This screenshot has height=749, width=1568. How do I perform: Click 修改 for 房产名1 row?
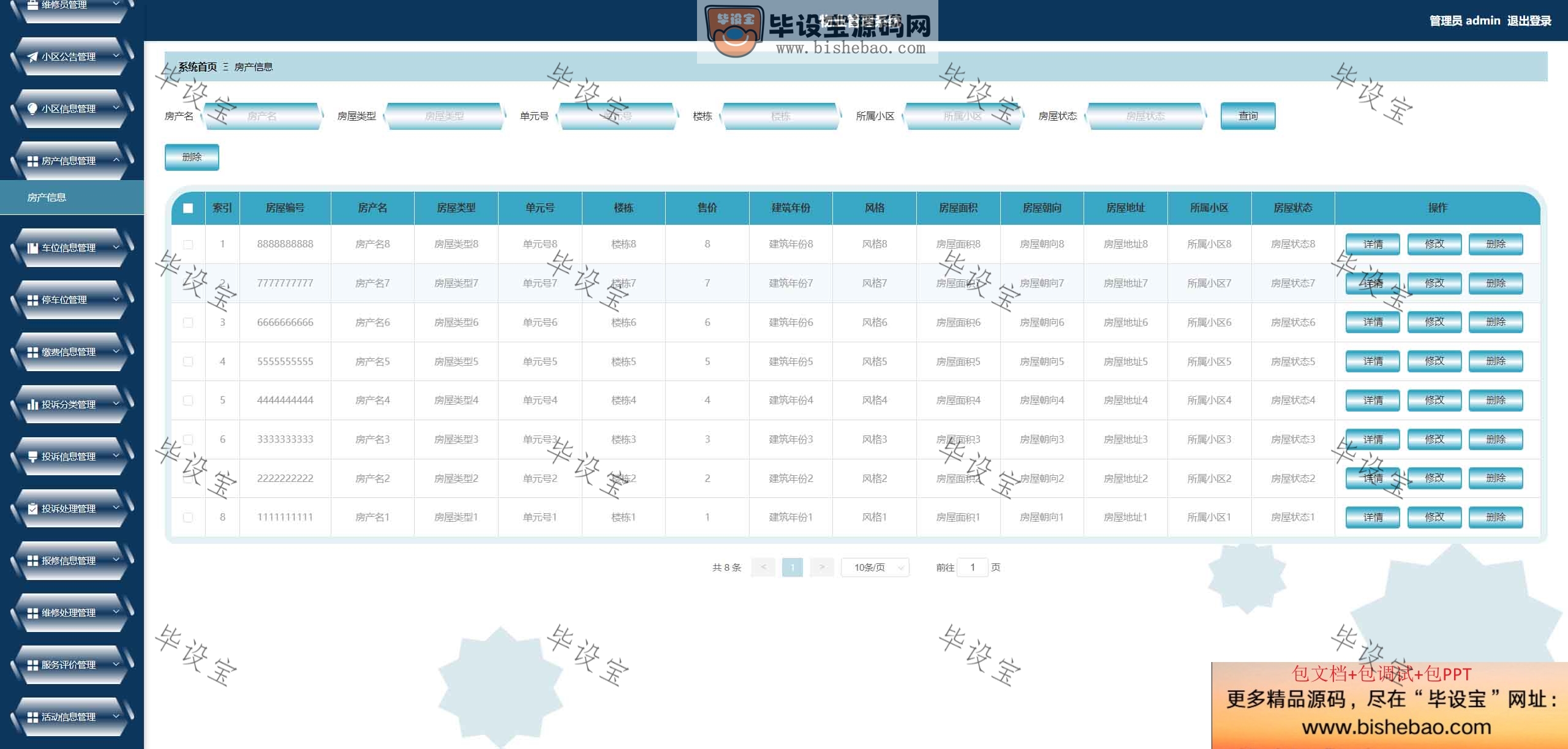pos(1434,518)
